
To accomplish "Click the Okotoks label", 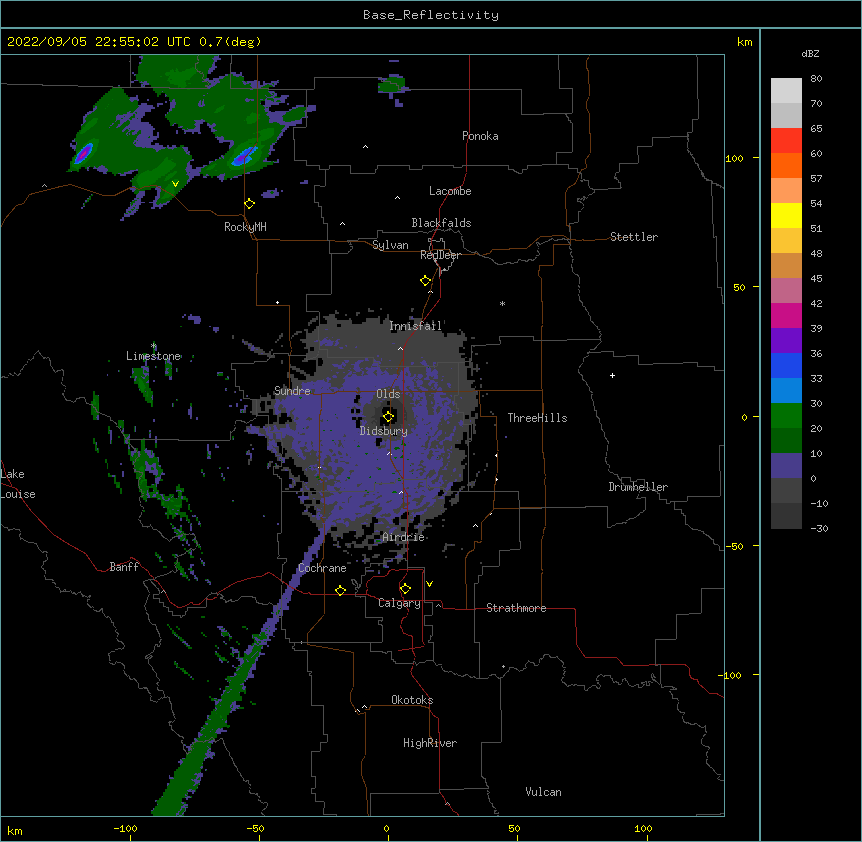I will point(412,700).
